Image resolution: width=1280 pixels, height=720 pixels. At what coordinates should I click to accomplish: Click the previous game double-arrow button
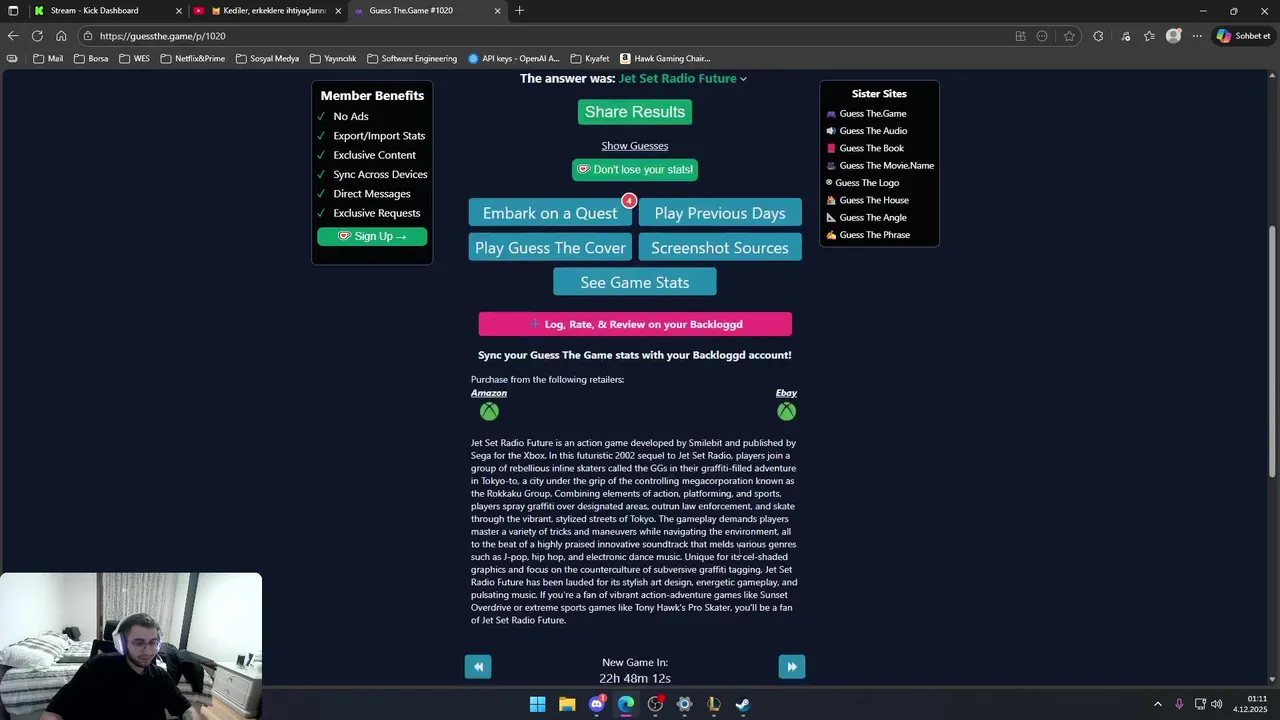[478, 667]
